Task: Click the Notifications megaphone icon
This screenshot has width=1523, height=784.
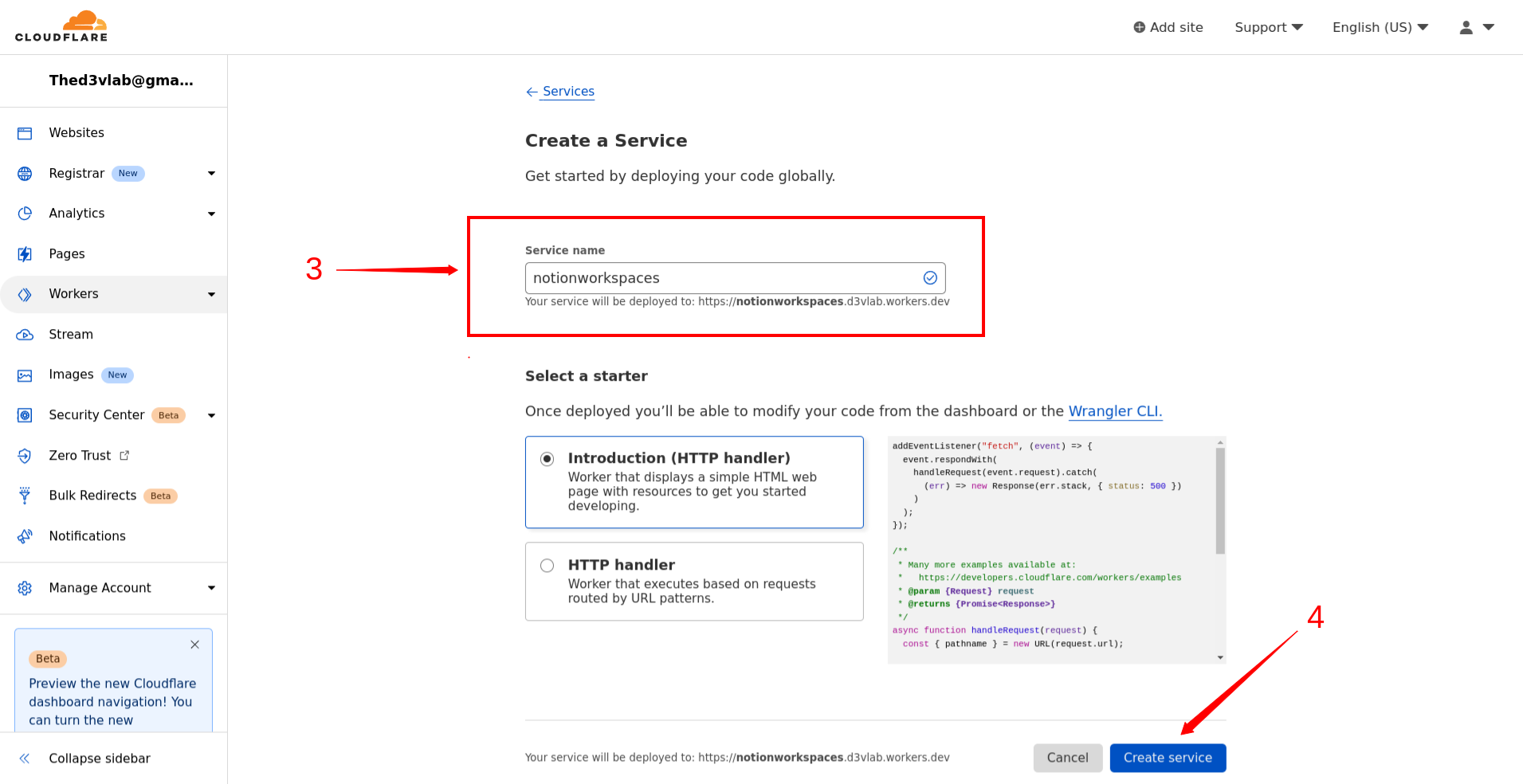Action: (25, 536)
